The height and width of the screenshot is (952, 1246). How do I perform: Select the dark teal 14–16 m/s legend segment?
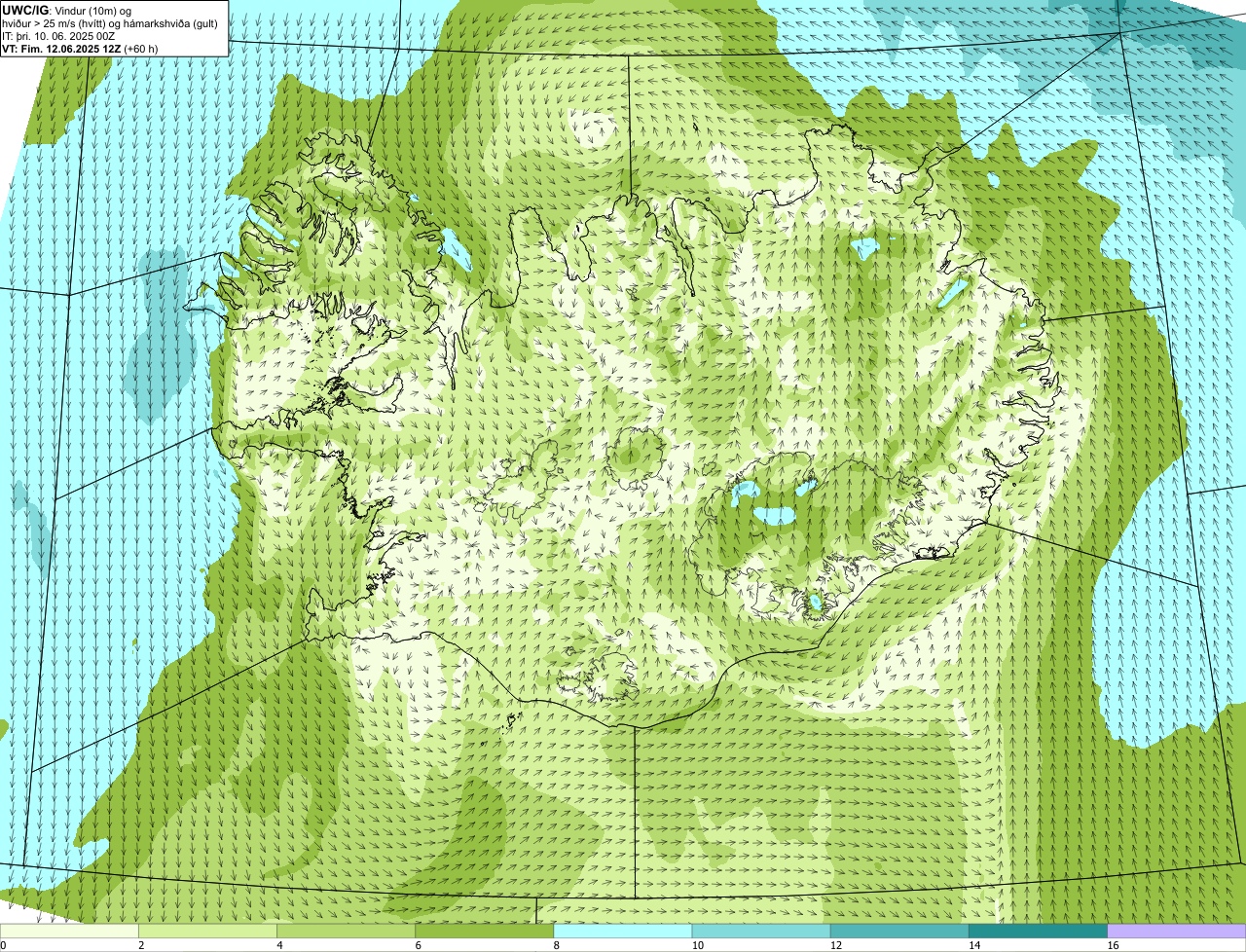click(1039, 932)
